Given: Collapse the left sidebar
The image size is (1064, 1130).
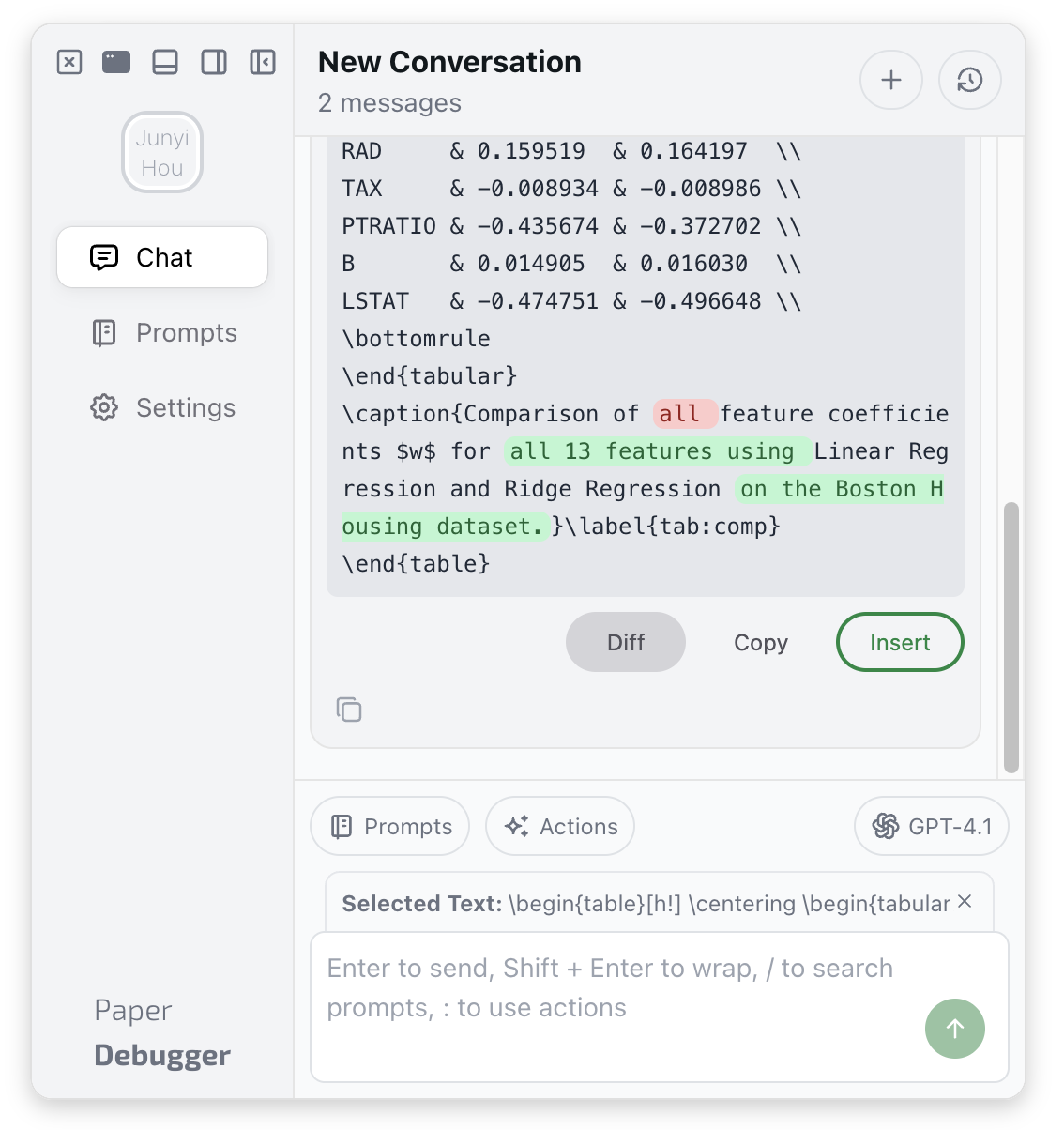Looking at the screenshot, I should pos(263,63).
